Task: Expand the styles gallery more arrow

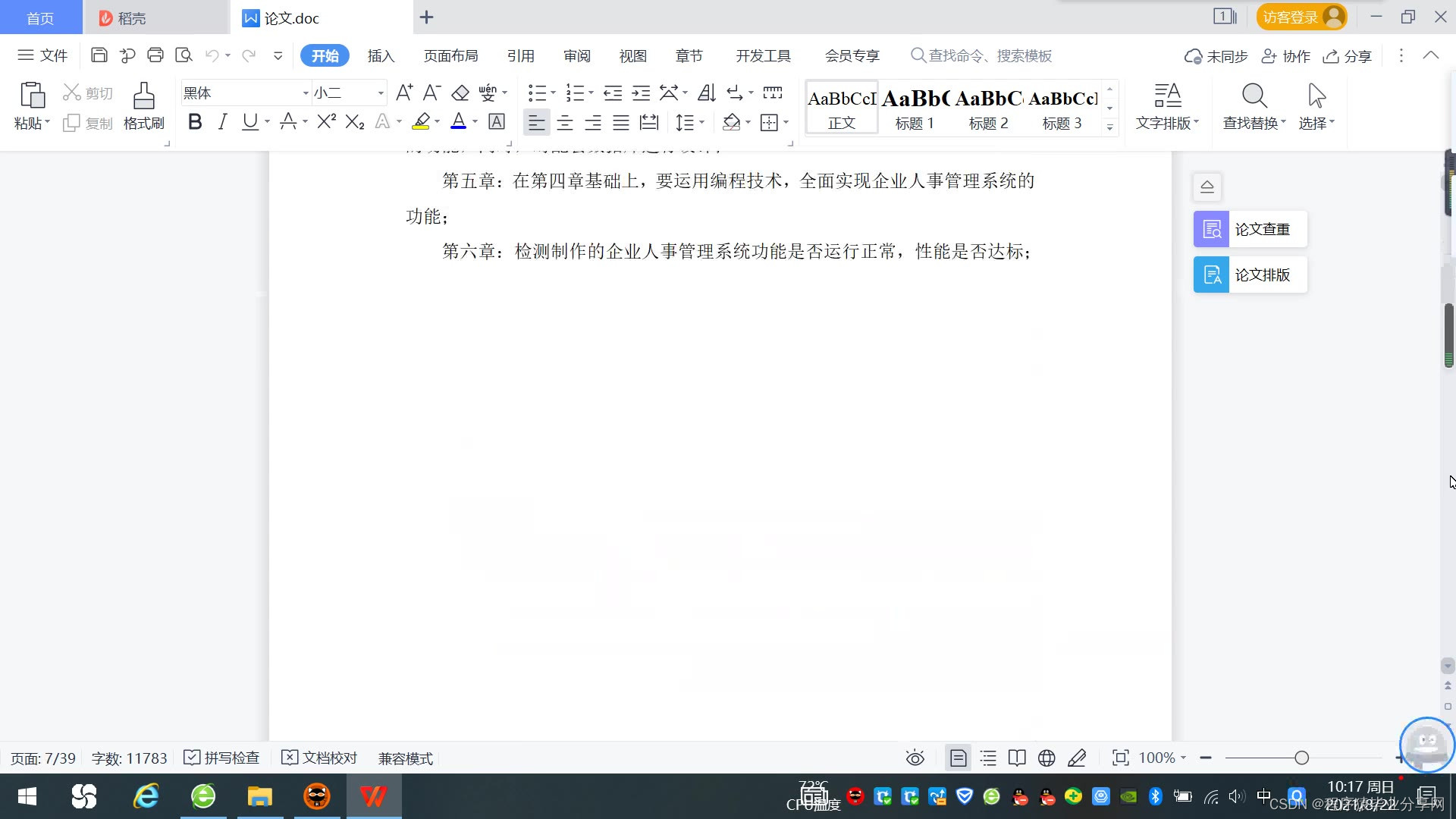Action: (x=1109, y=127)
